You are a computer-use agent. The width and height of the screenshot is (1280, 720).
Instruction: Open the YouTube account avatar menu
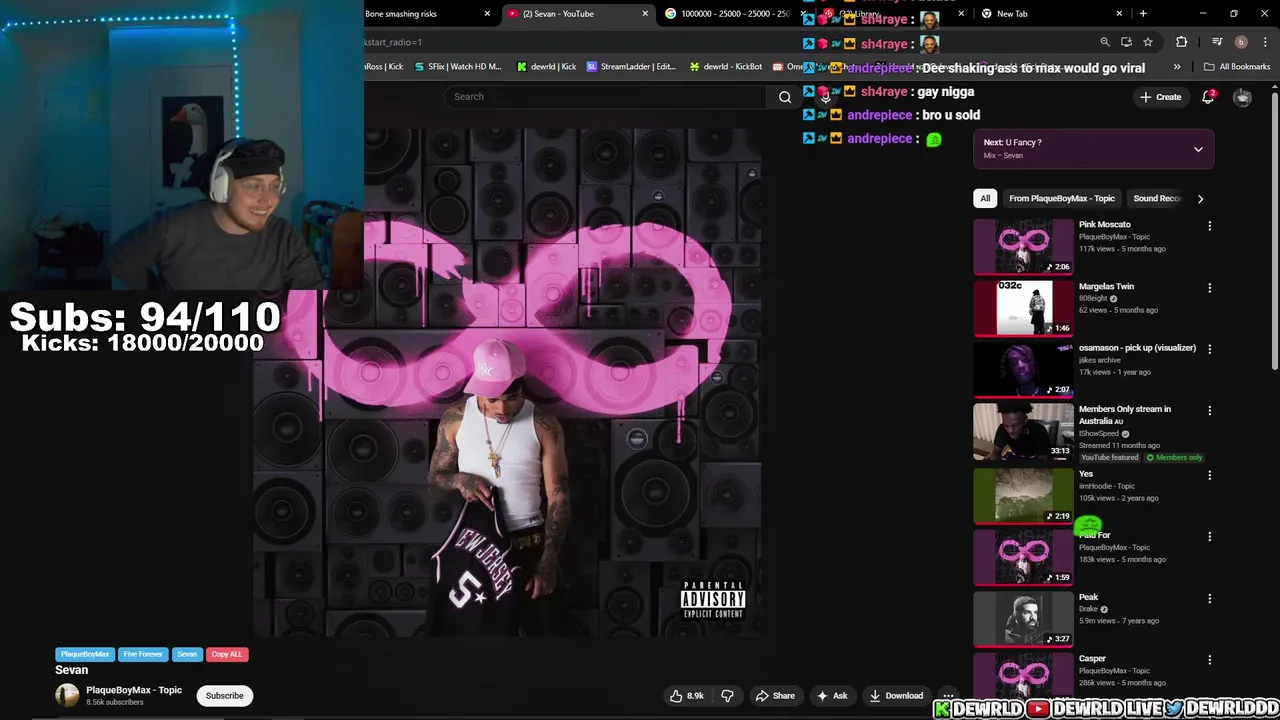coord(1242,97)
